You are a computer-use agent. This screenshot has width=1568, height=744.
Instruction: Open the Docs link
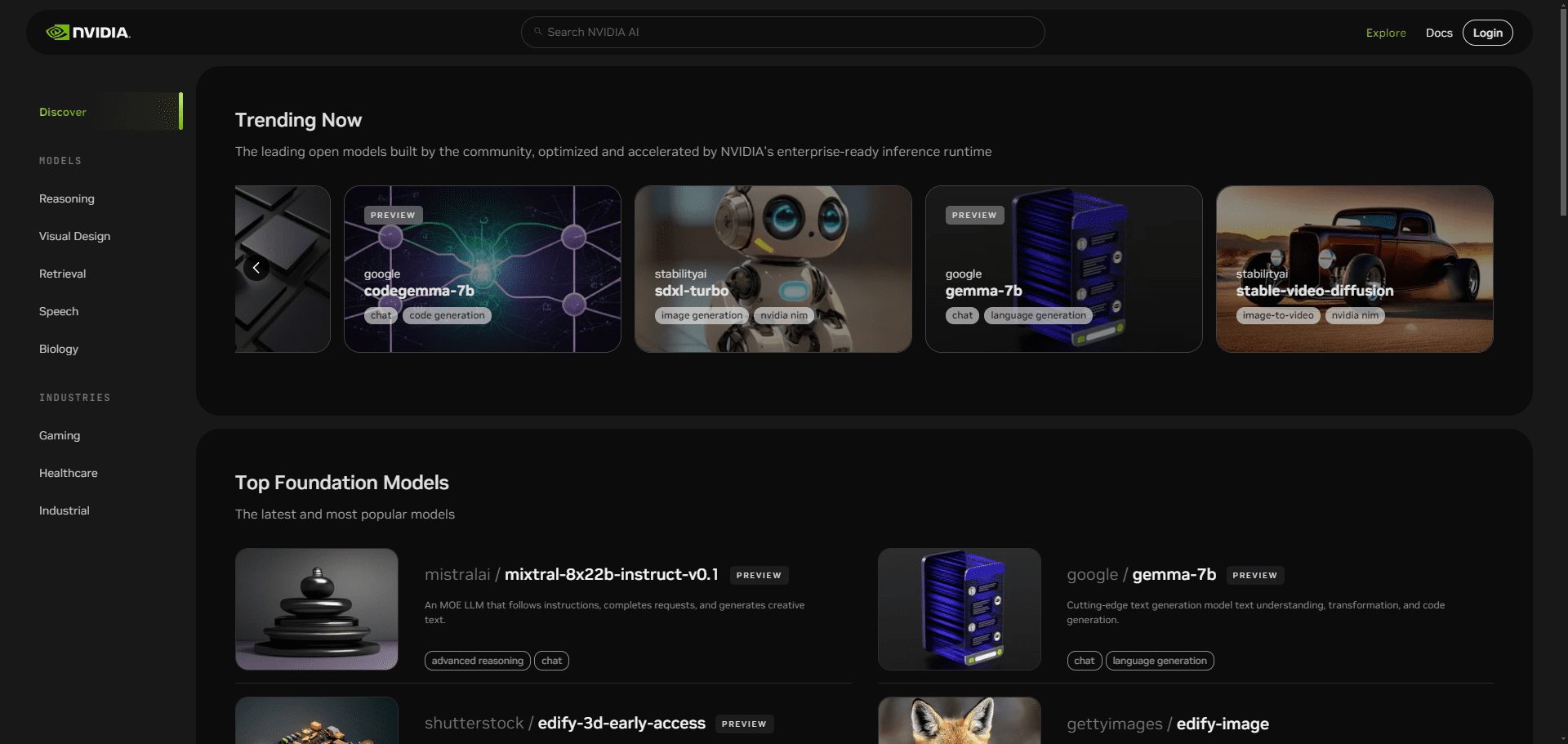[1438, 33]
